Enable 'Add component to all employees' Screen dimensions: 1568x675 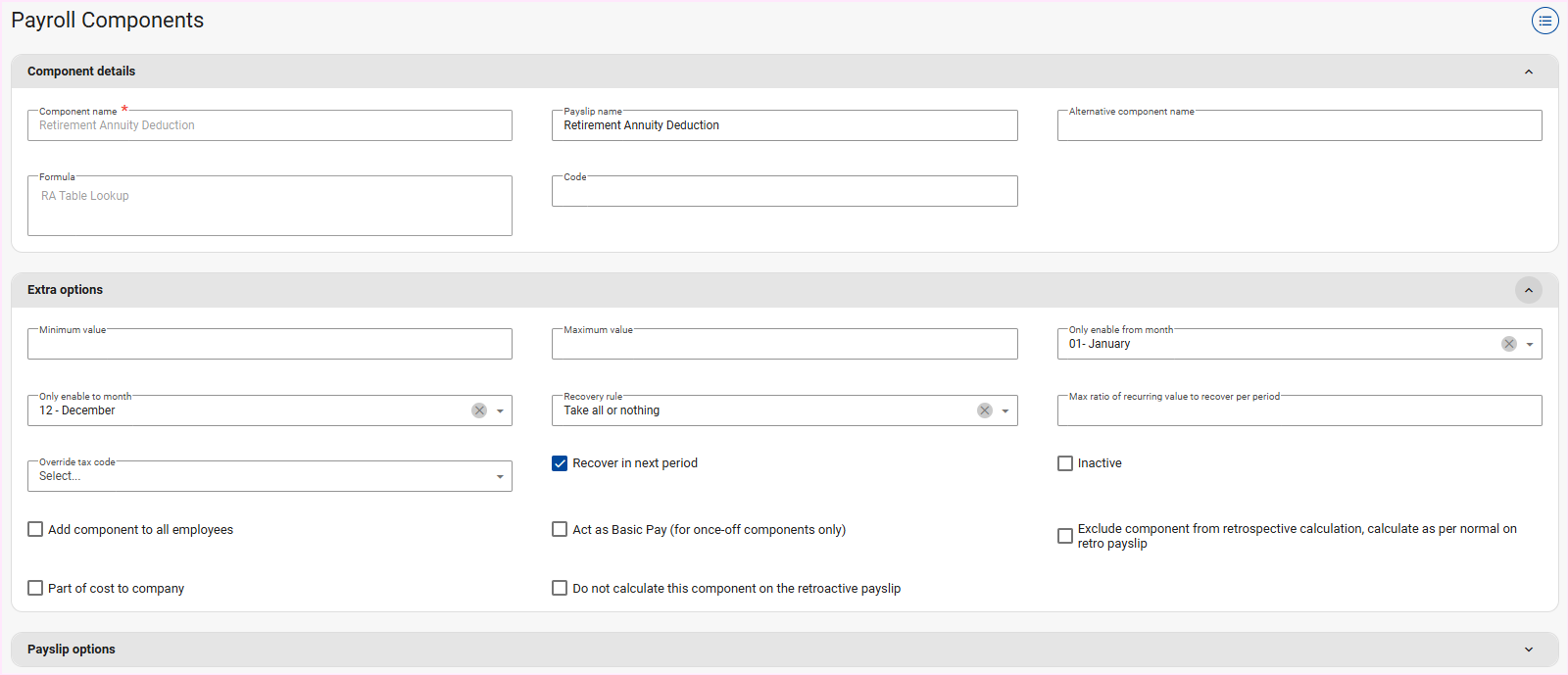(x=35, y=529)
